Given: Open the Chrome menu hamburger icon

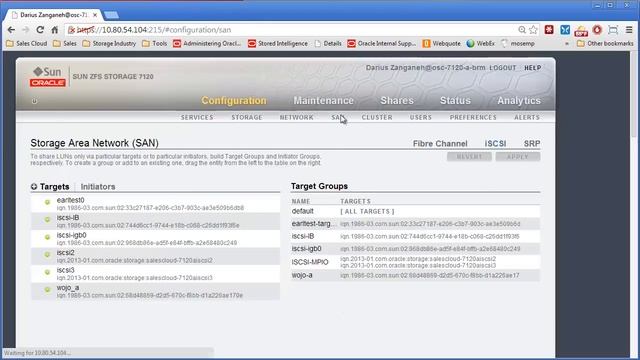Looking at the screenshot, I should [x=629, y=30].
